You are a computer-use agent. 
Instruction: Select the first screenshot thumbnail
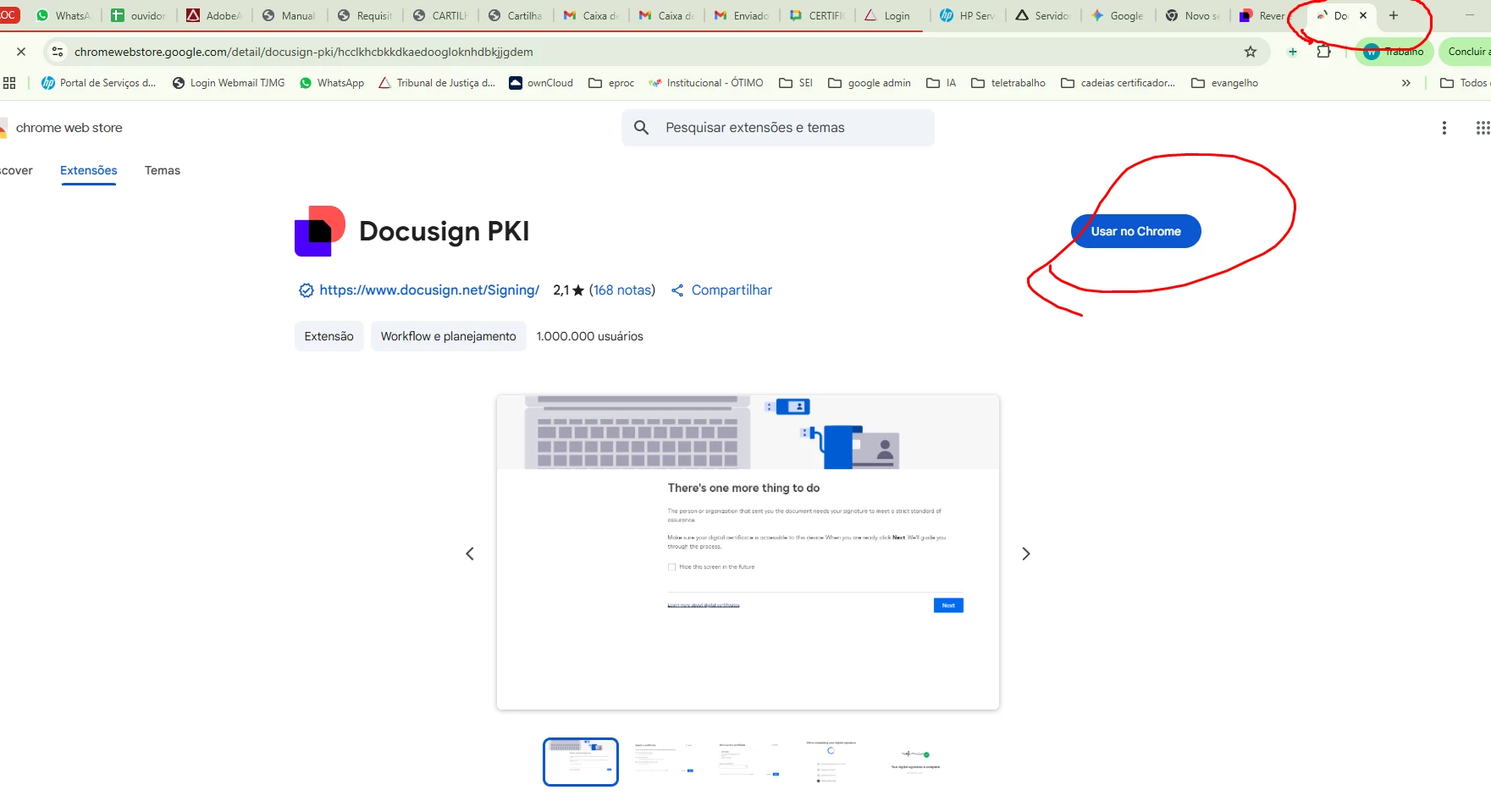coord(581,762)
